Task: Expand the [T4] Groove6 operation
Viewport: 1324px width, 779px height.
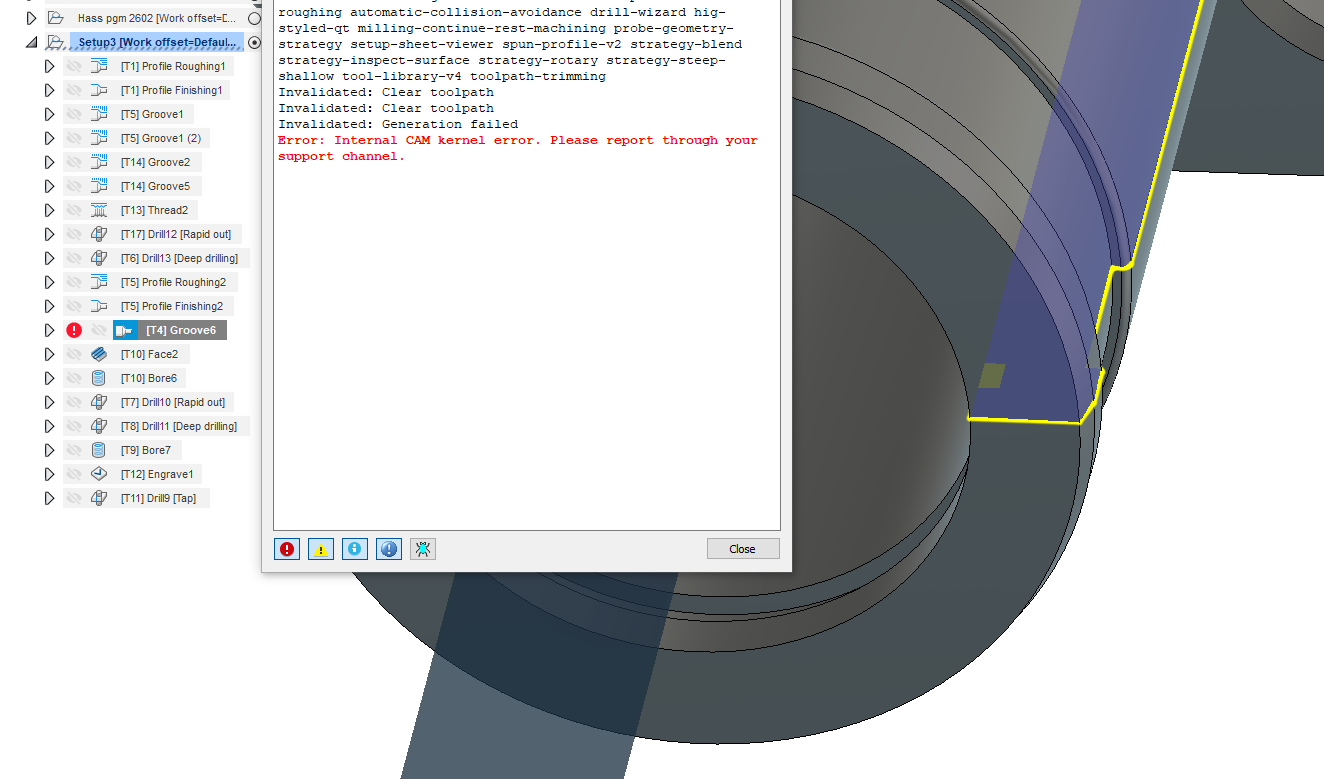Action: (48, 329)
